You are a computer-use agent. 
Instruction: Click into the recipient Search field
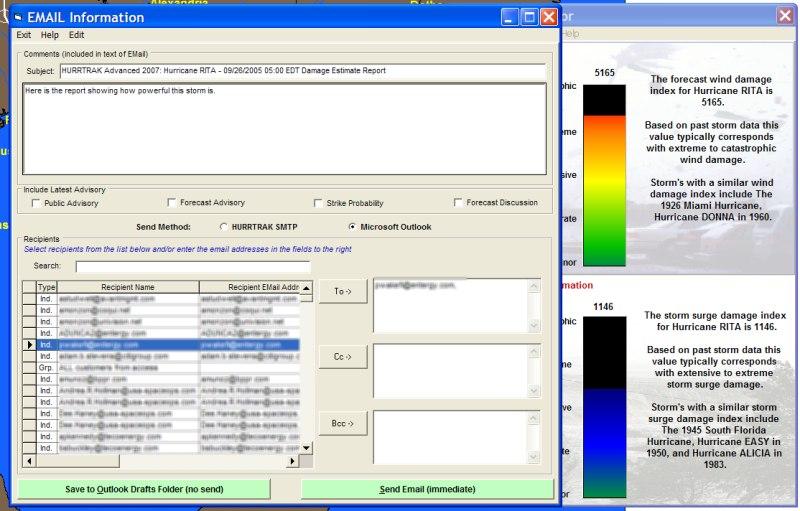coord(192,266)
